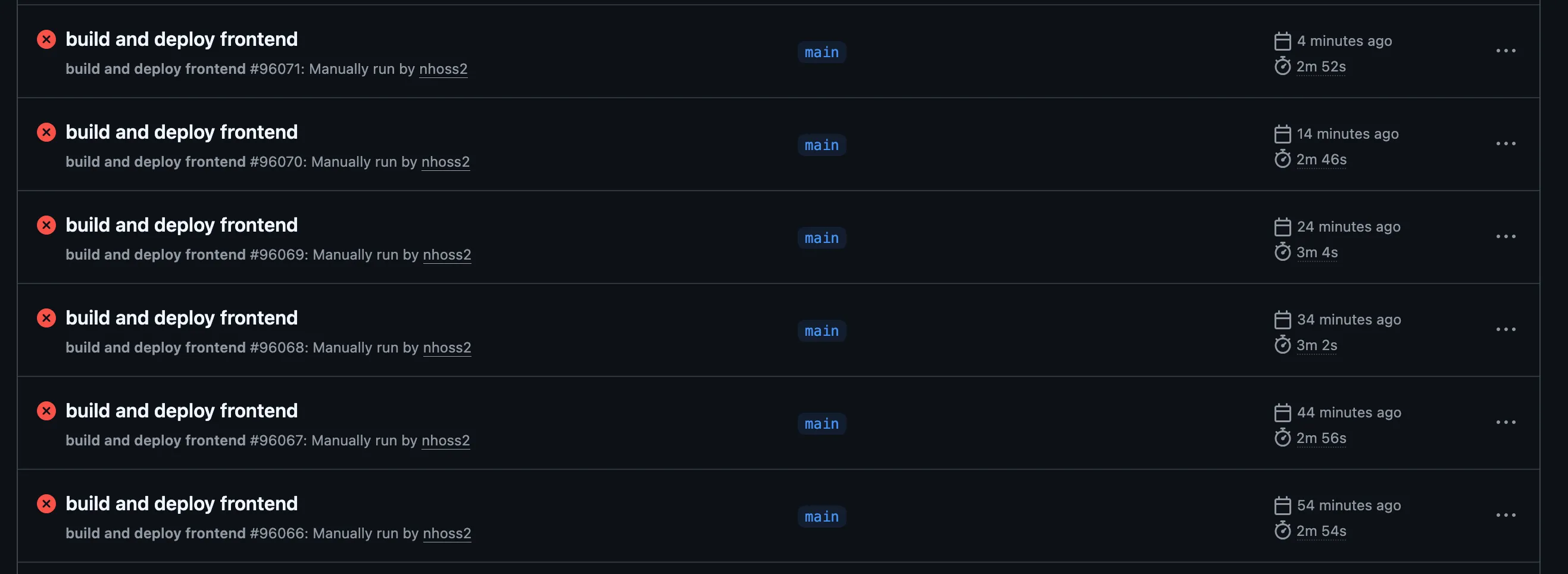Open the options menu for run #96067
The width and height of the screenshot is (1568, 574).
pos(1505,422)
